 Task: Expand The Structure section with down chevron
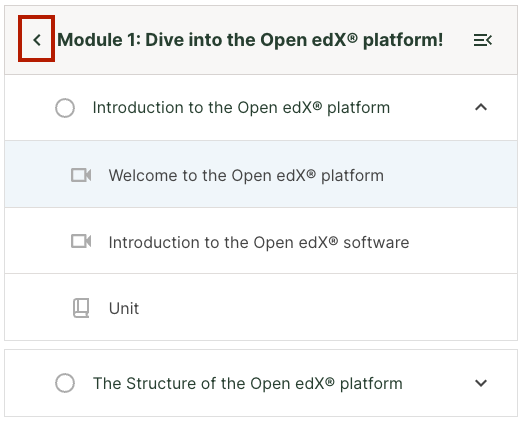click(x=481, y=383)
